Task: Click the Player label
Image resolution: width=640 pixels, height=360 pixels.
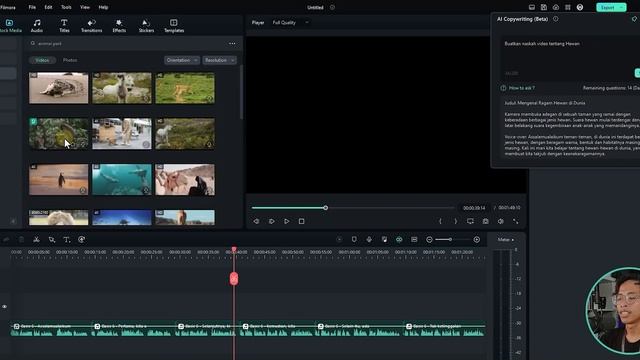Action: [258, 22]
